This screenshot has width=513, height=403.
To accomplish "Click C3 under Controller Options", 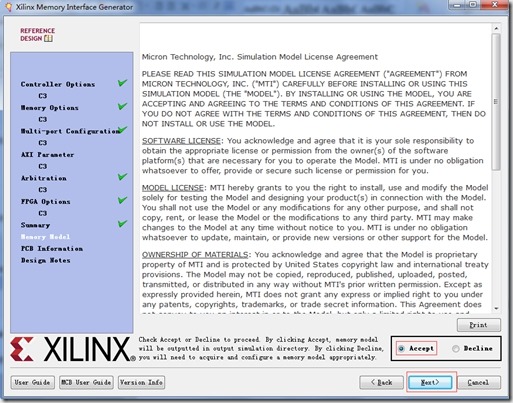I will [43, 96].
